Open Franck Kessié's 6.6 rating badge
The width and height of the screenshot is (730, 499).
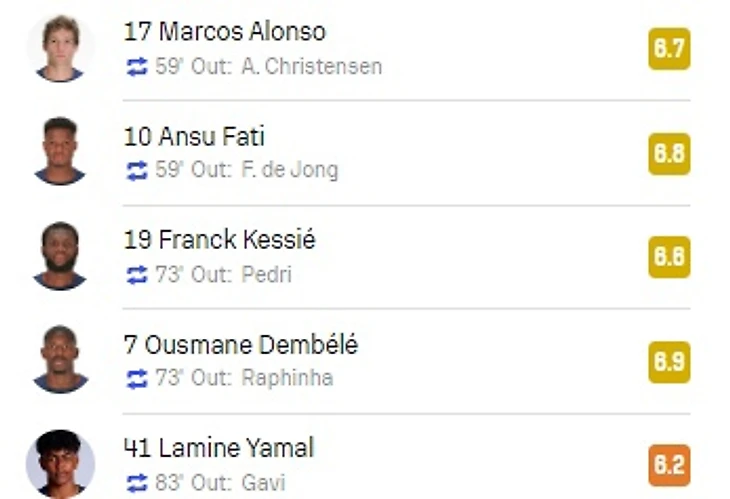click(x=669, y=257)
